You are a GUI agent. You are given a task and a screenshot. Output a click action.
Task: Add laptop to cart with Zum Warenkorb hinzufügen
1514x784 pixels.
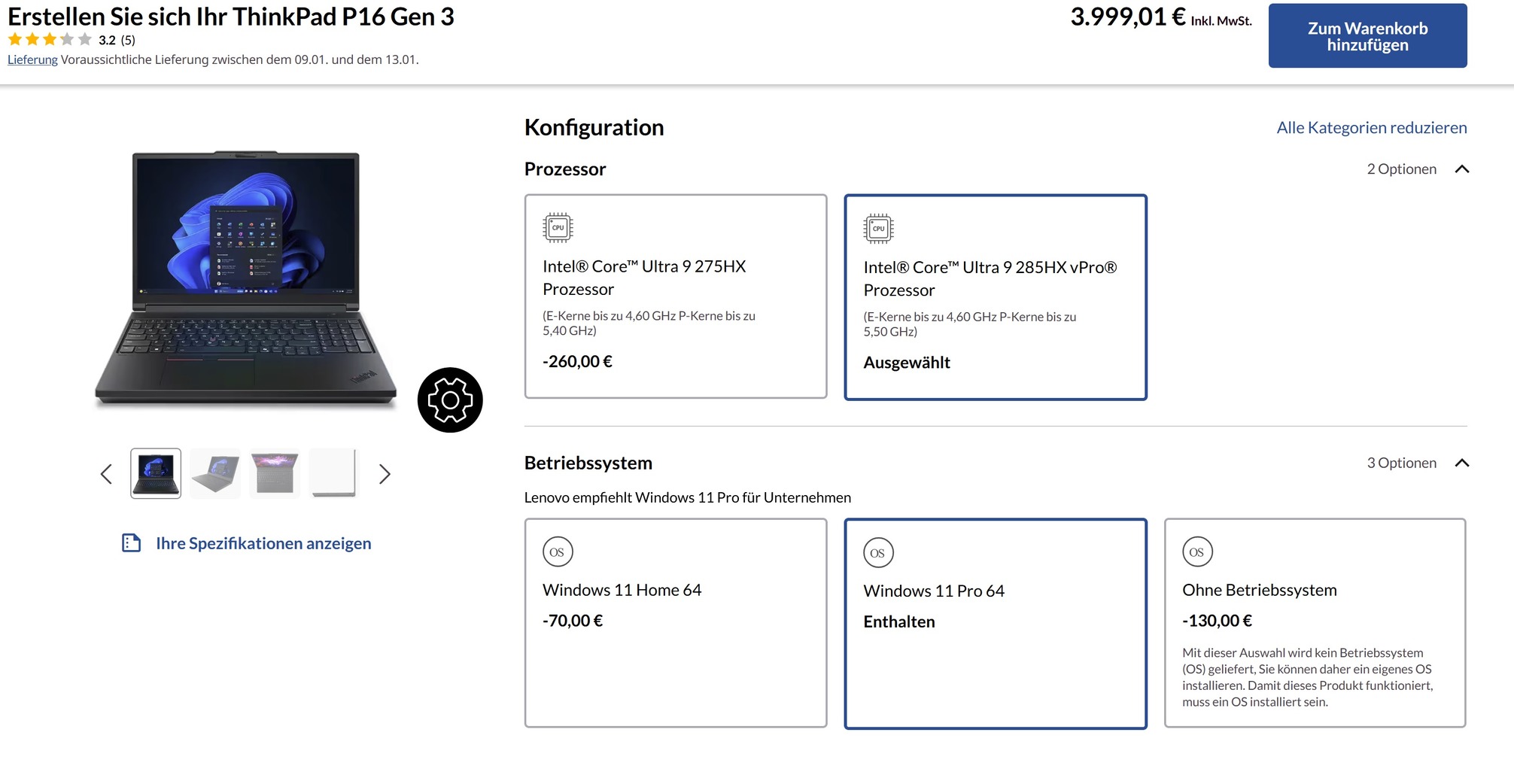click(x=1367, y=36)
